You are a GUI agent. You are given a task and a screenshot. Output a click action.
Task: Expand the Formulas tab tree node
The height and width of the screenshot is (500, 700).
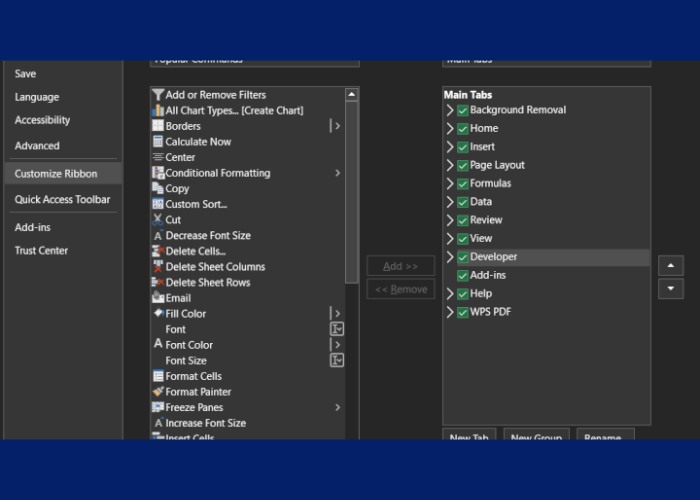coord(450,183)
